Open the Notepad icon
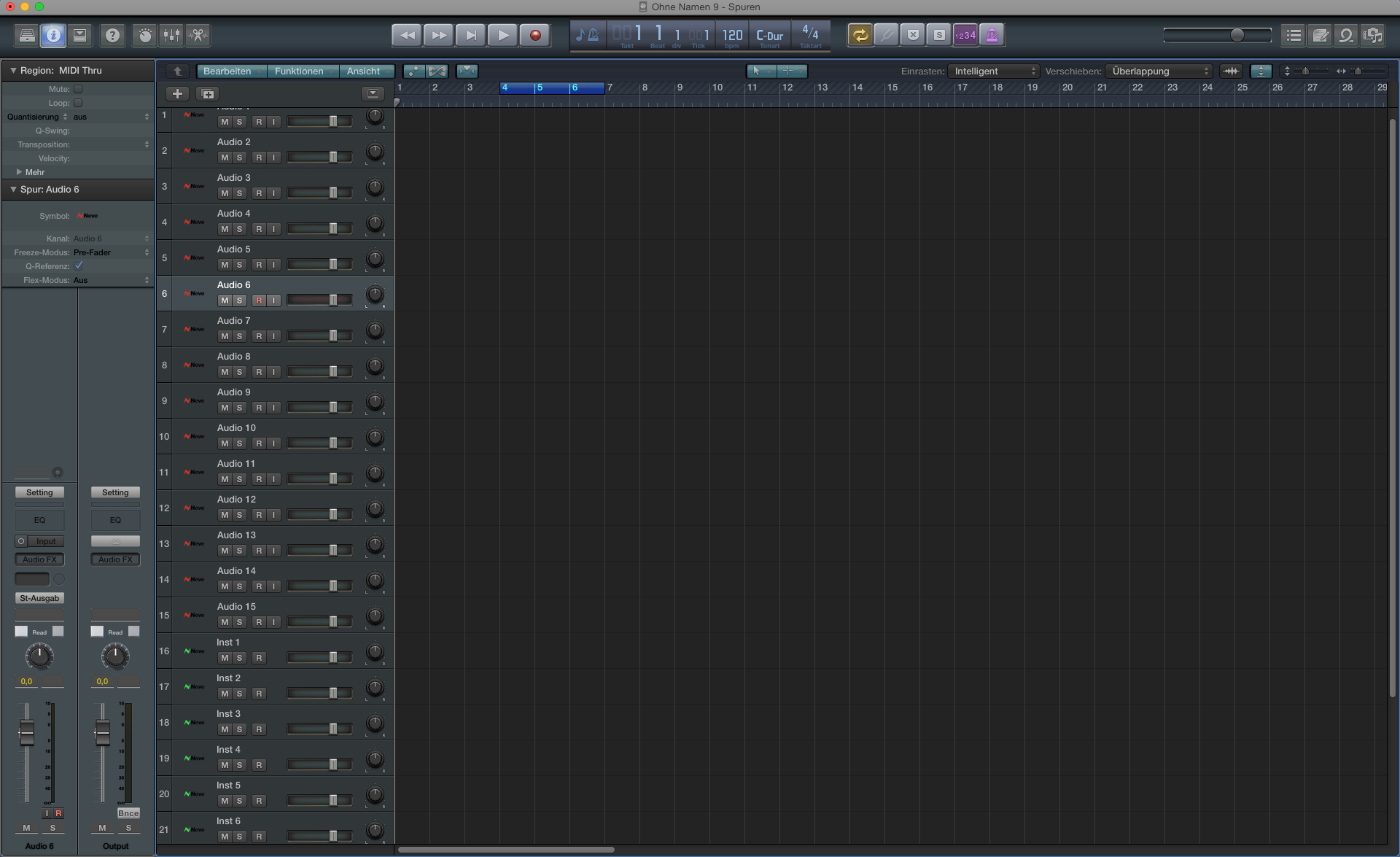 1320,35
